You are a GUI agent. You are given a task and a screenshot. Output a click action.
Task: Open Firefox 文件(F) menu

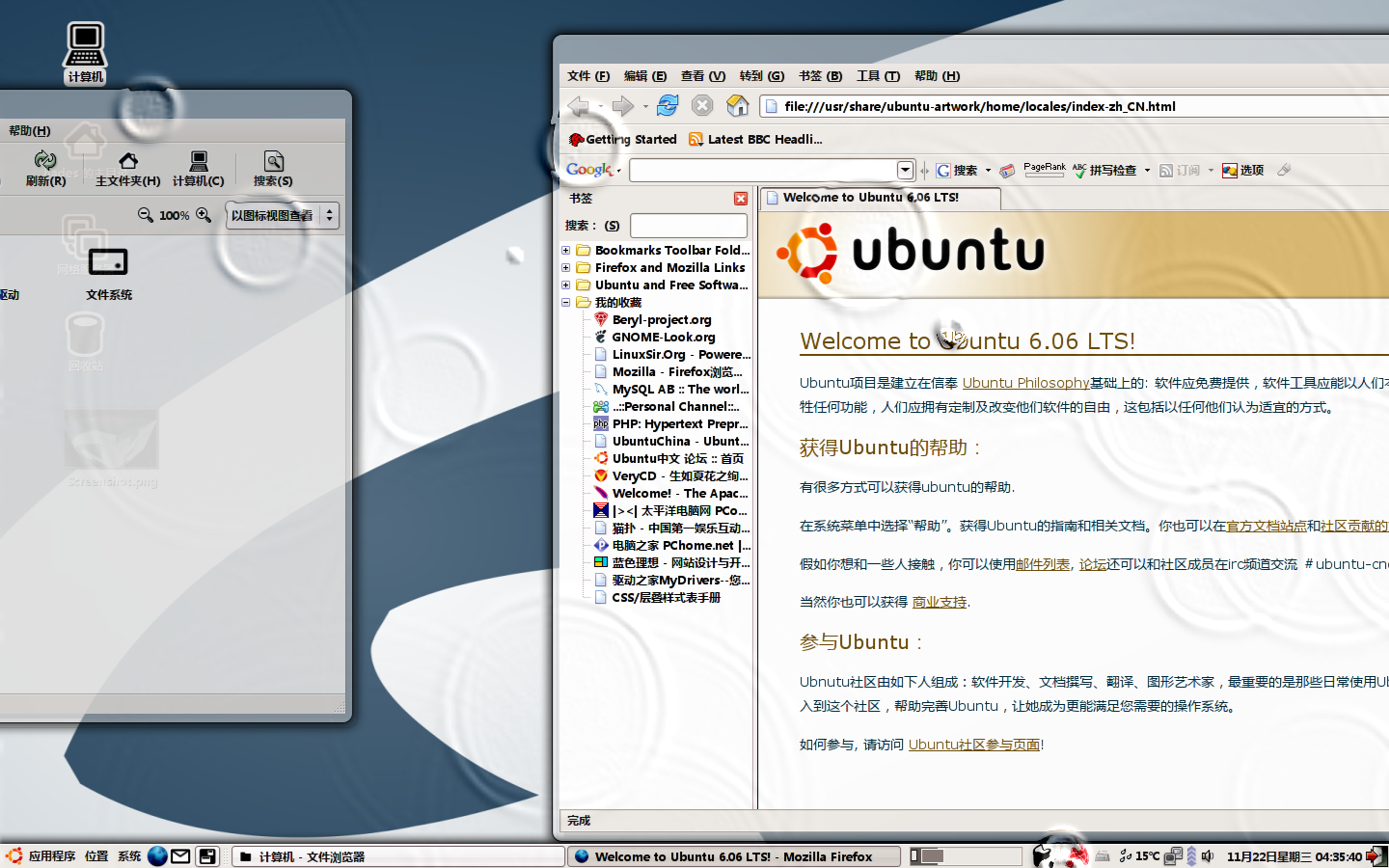588,76
